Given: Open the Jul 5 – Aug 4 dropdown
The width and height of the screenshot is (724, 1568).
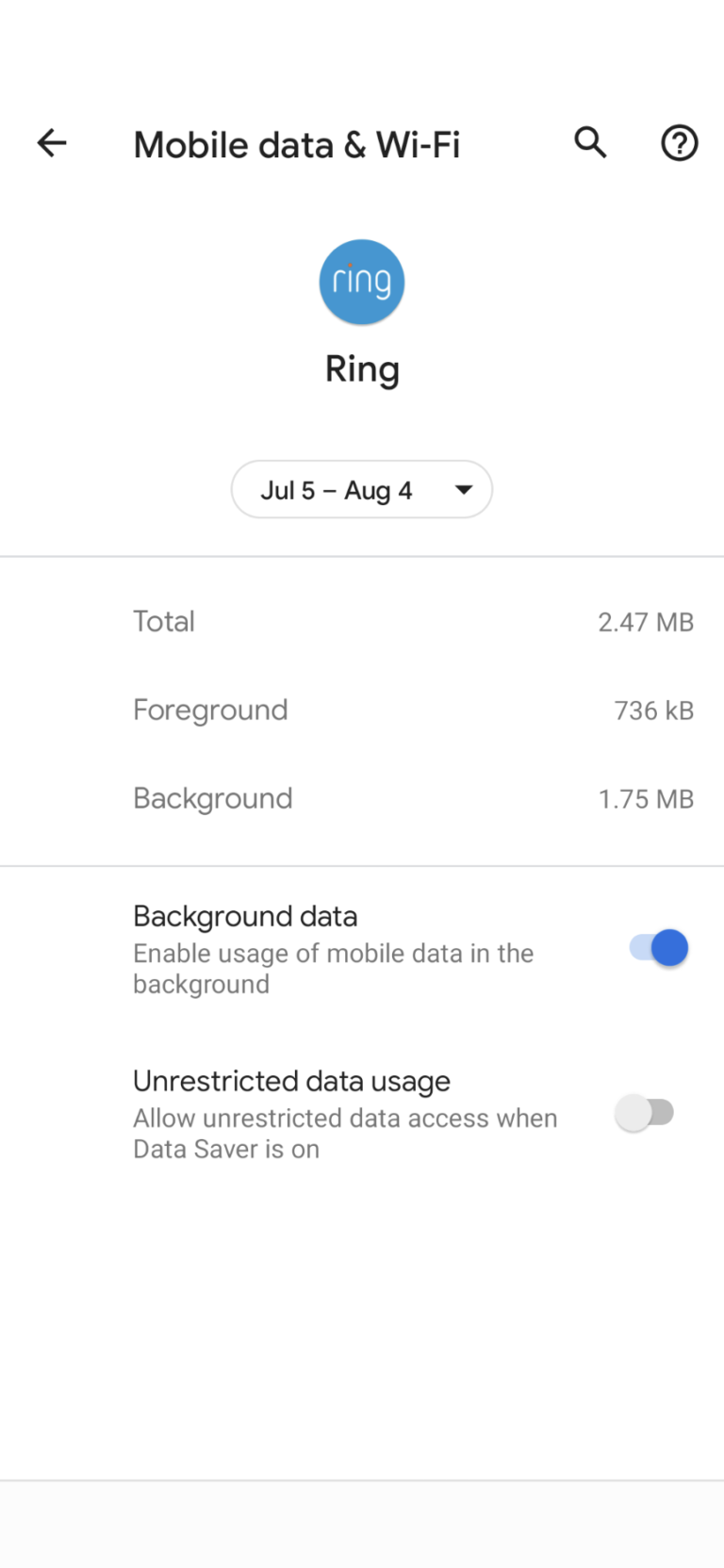Looking at the screenshot, I should click(x=362, y=489).
